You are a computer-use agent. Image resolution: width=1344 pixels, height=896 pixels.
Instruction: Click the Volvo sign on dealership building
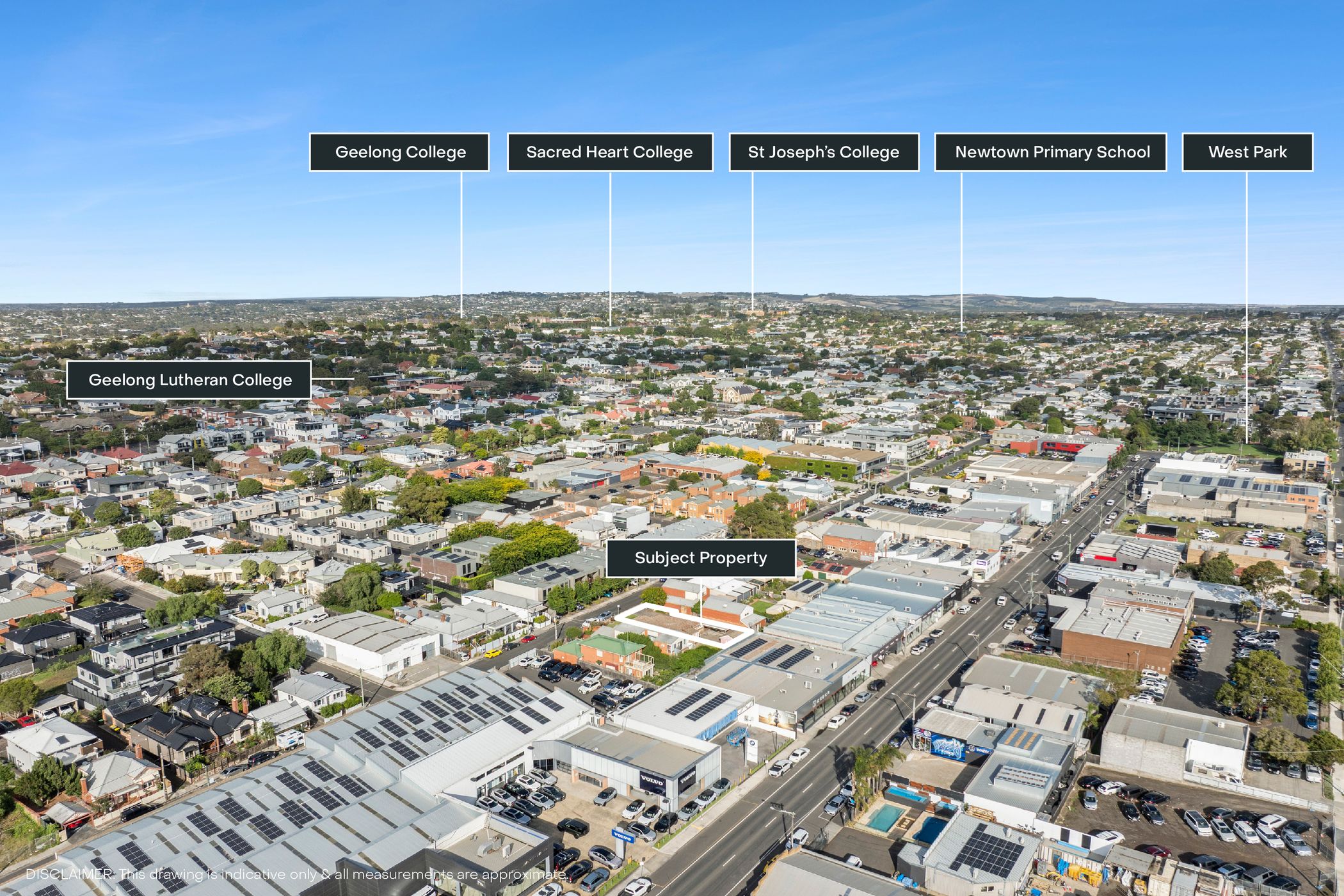(652, 781)
